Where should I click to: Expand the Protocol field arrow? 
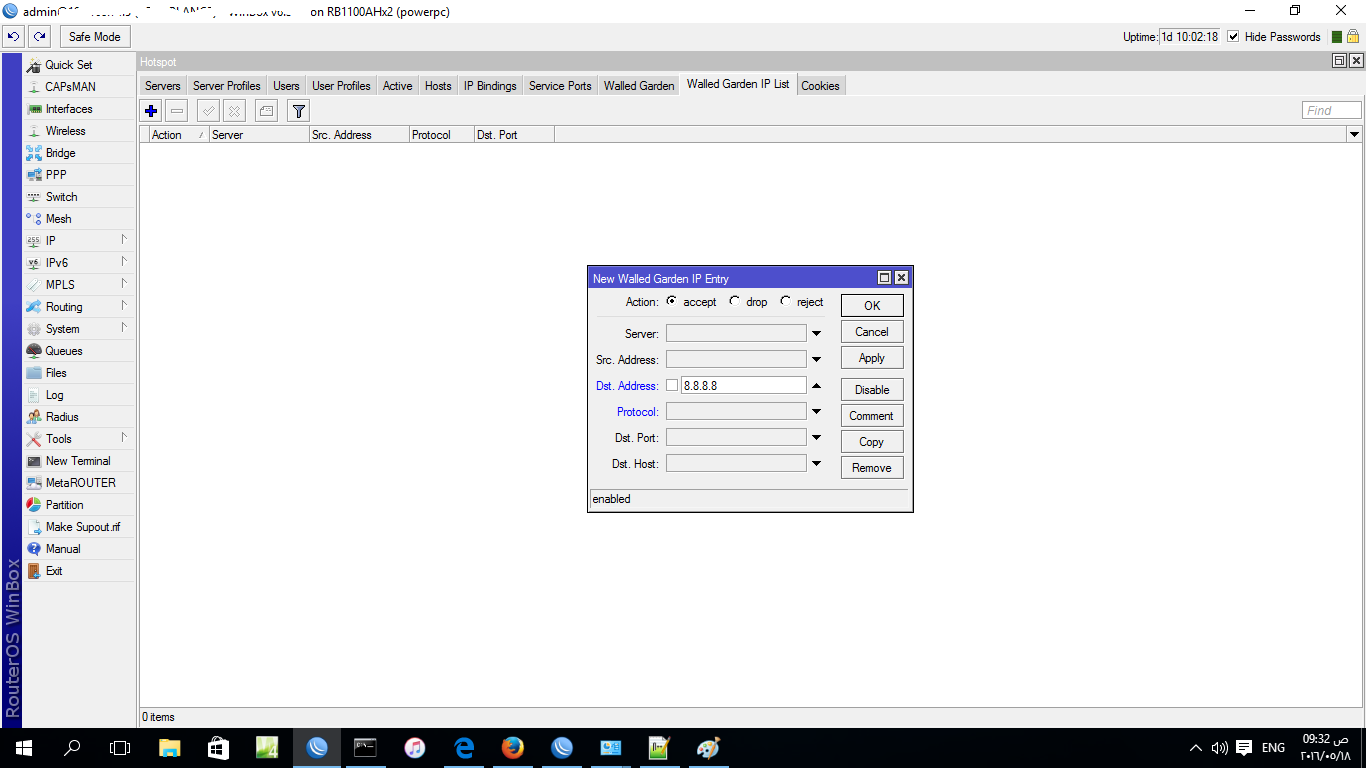pyautogui.click(x=816, y=412)
